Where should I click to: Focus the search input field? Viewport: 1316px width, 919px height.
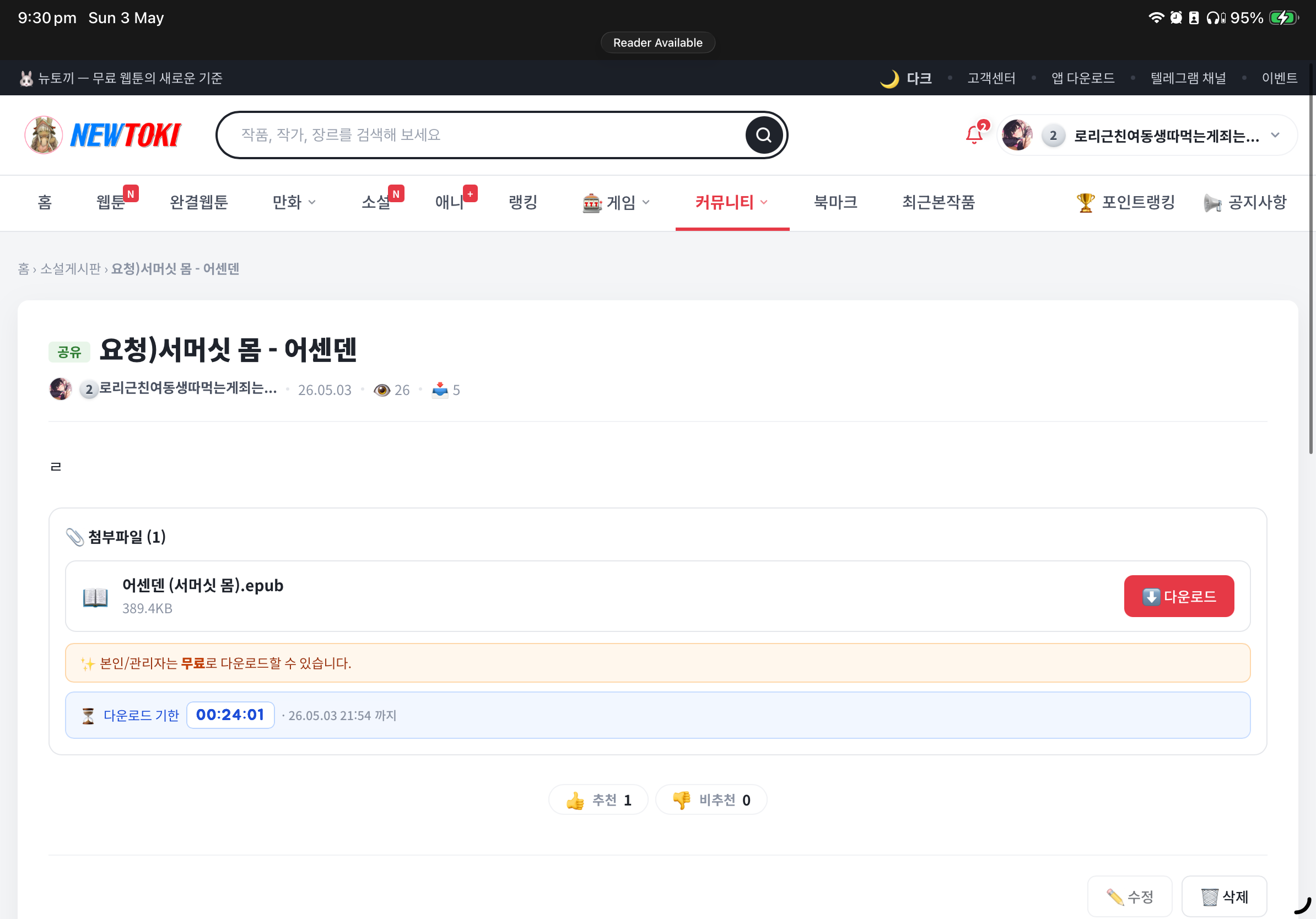482,135
